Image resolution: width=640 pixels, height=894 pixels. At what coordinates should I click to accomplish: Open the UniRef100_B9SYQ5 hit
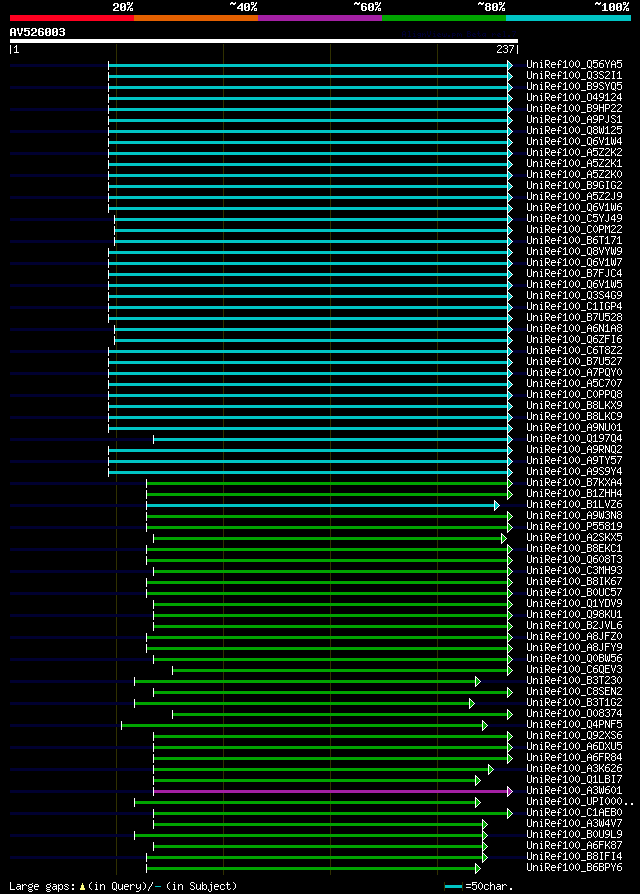click(574, 87)
